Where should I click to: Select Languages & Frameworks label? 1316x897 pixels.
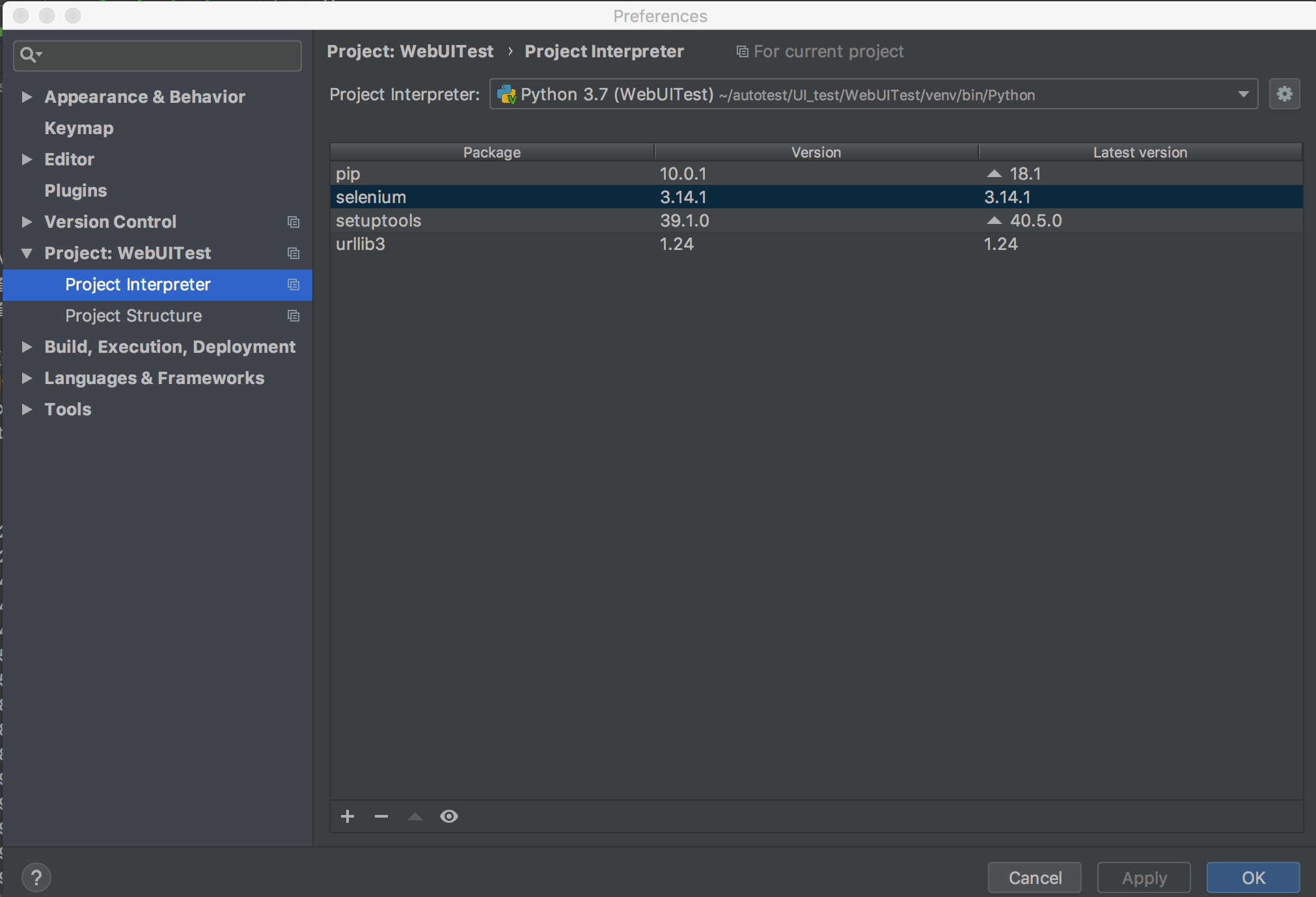point(154,378)
